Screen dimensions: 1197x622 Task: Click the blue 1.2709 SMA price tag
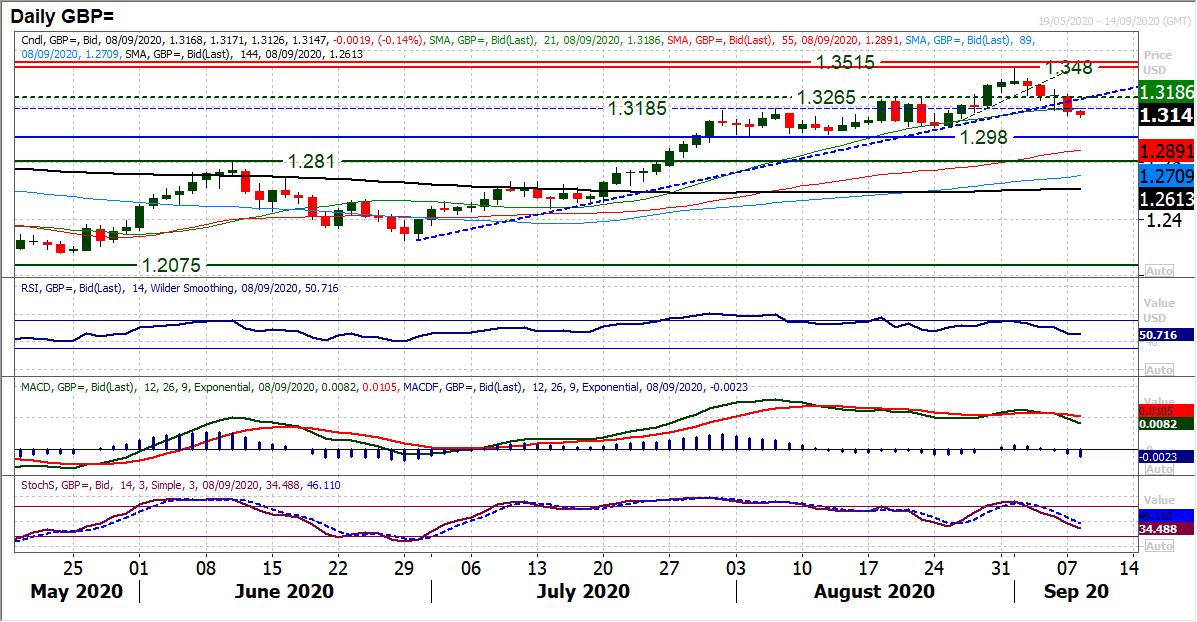point(1165,175)
